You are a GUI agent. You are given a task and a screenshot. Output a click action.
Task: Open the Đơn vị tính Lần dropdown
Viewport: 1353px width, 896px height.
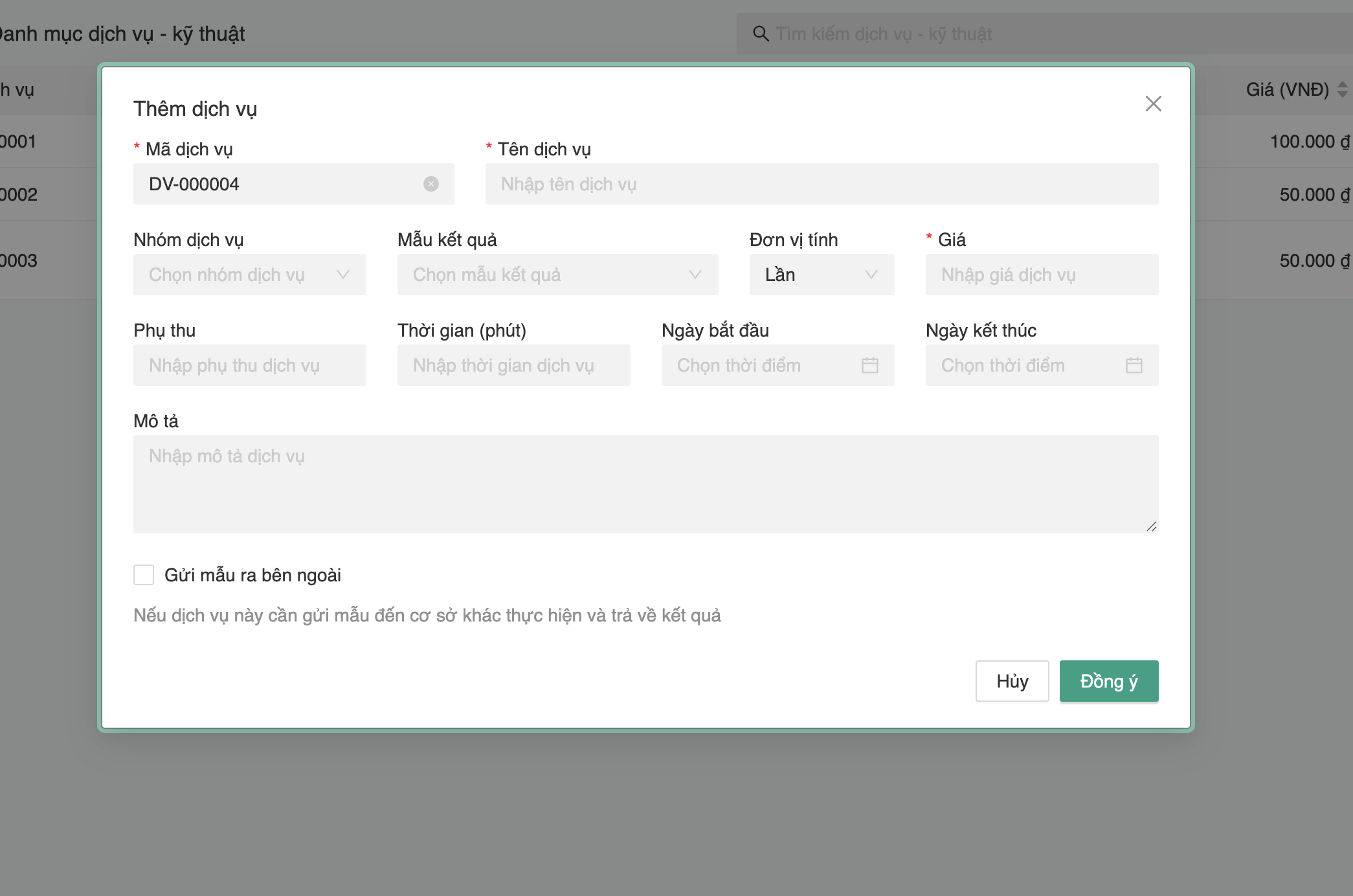821,274
